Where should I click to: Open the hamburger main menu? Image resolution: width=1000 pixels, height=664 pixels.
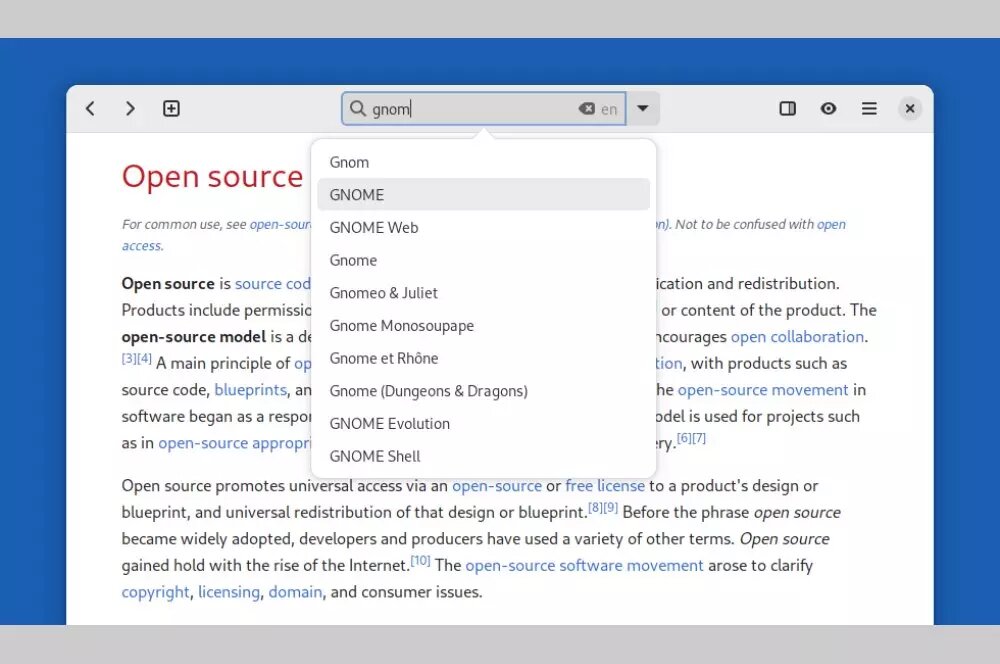click(x=869, y=108)
